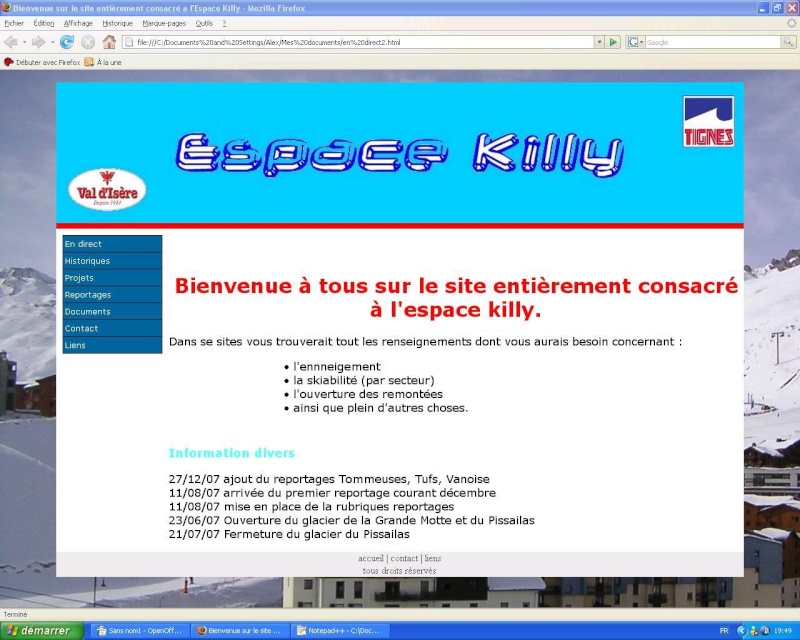Click the 'arrivée du premier reportage' news line
Viewport: 800px width, 640px height.
pos(332,493)
